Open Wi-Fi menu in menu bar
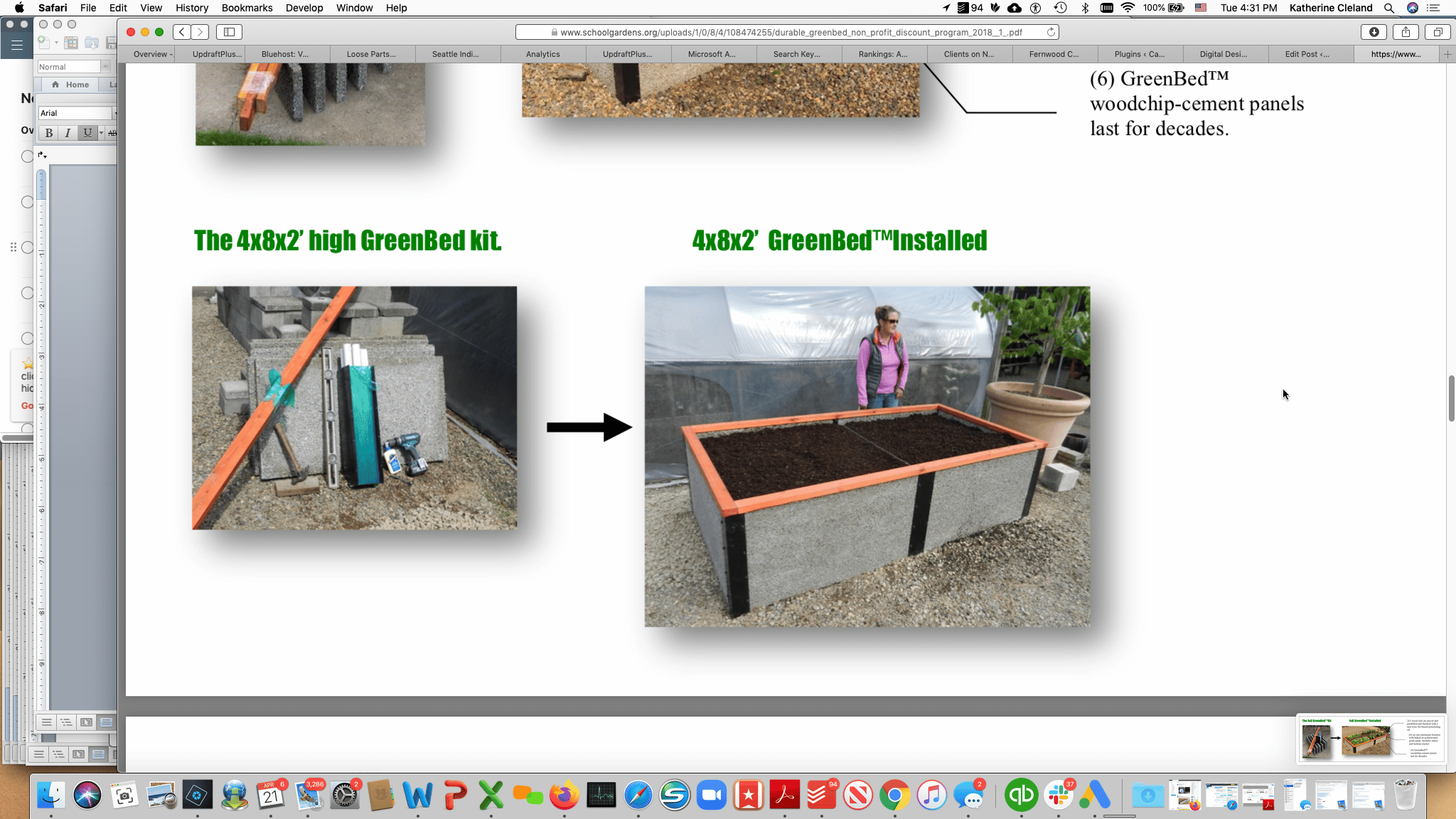The width and height of the screenshot is (1456, 819). point(1128,8)
